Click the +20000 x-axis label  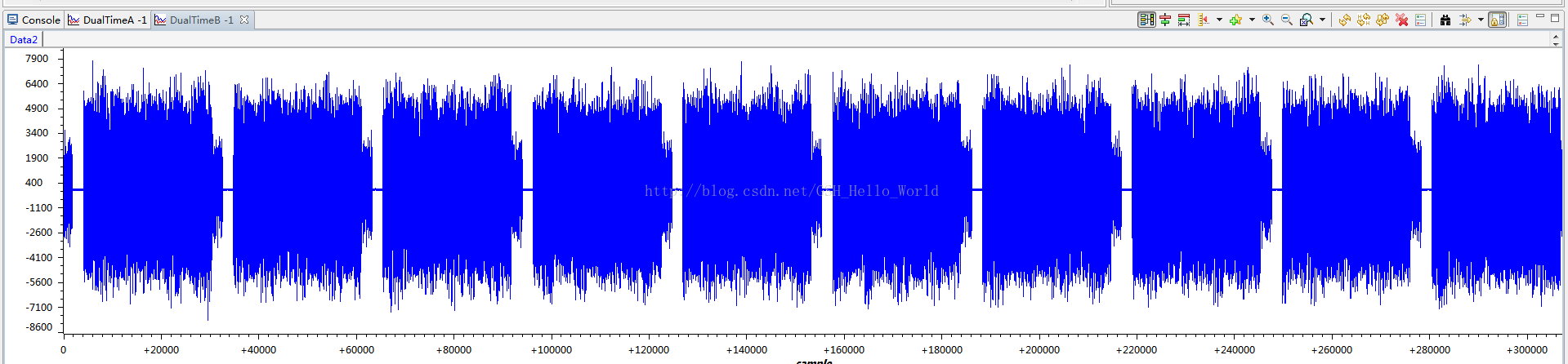pyautogui.click(x=161, y=350)
